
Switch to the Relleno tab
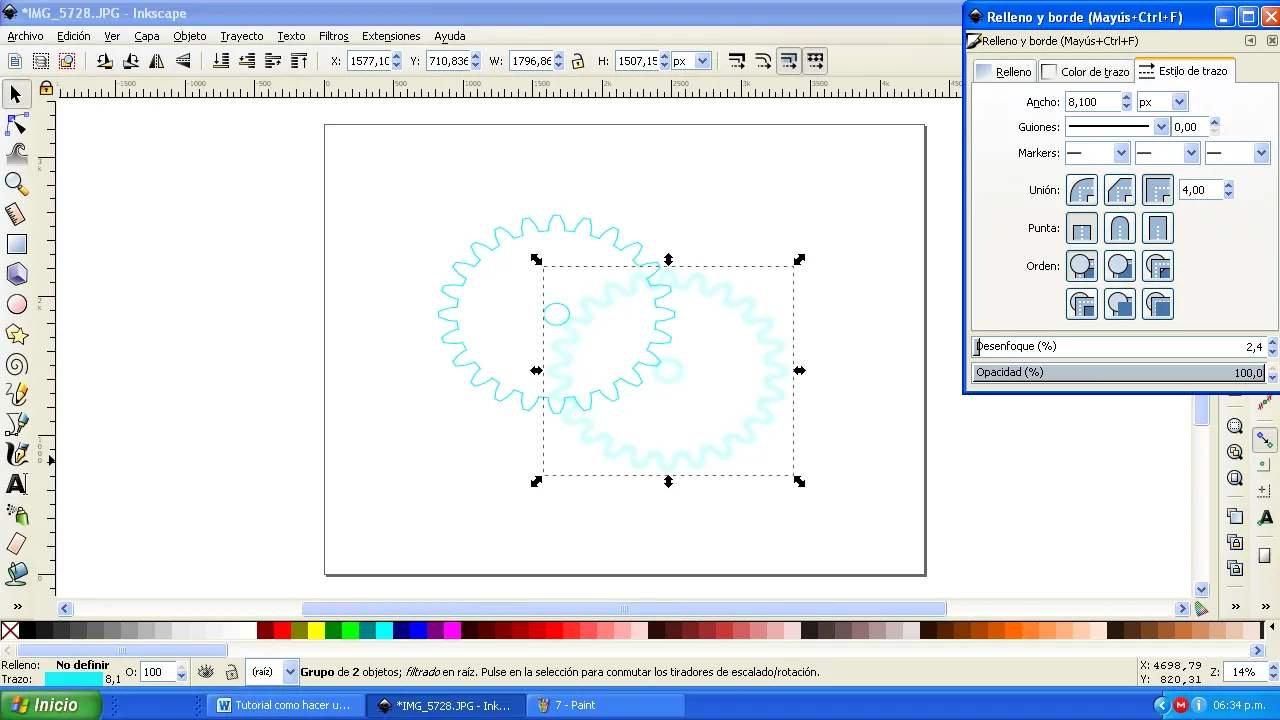1004,72
